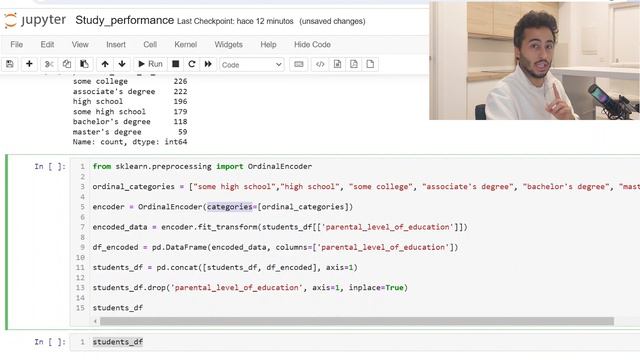This screenshot has height=360, width=640.
Task: Open the Insert menu
Action: [116, 44]
